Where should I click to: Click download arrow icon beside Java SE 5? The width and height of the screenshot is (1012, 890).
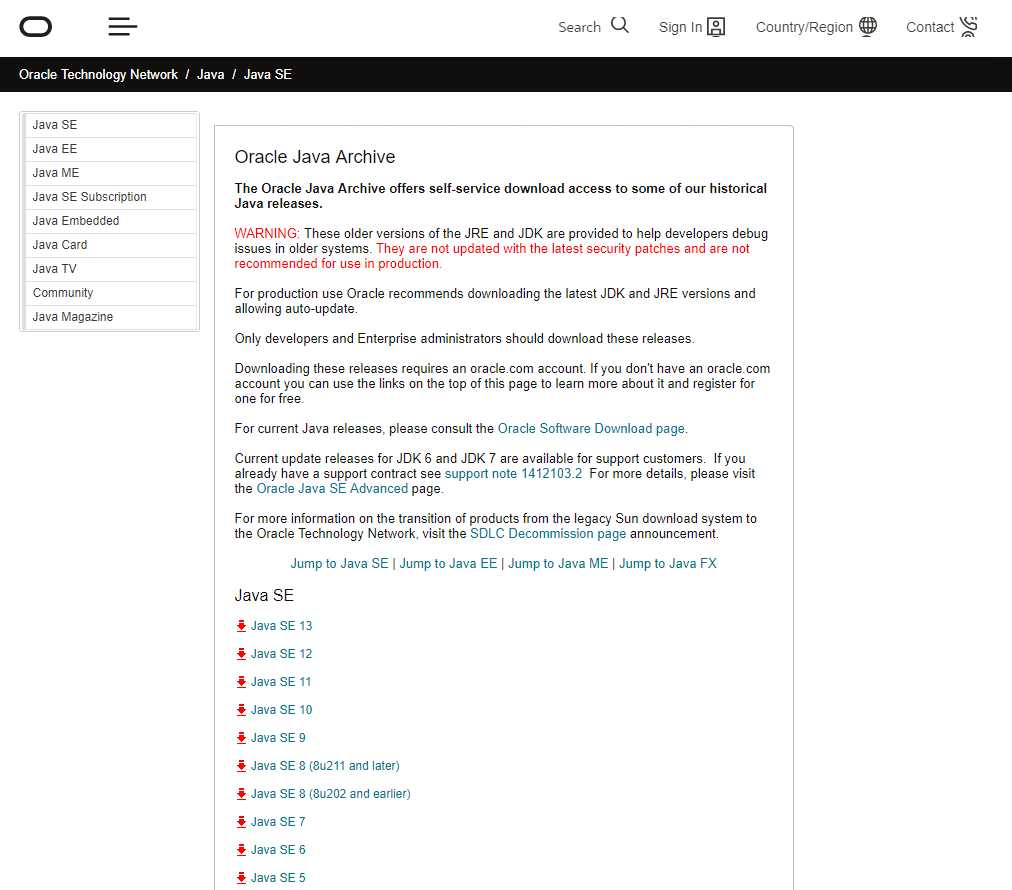pyautogui.click(x=241, y=878)
